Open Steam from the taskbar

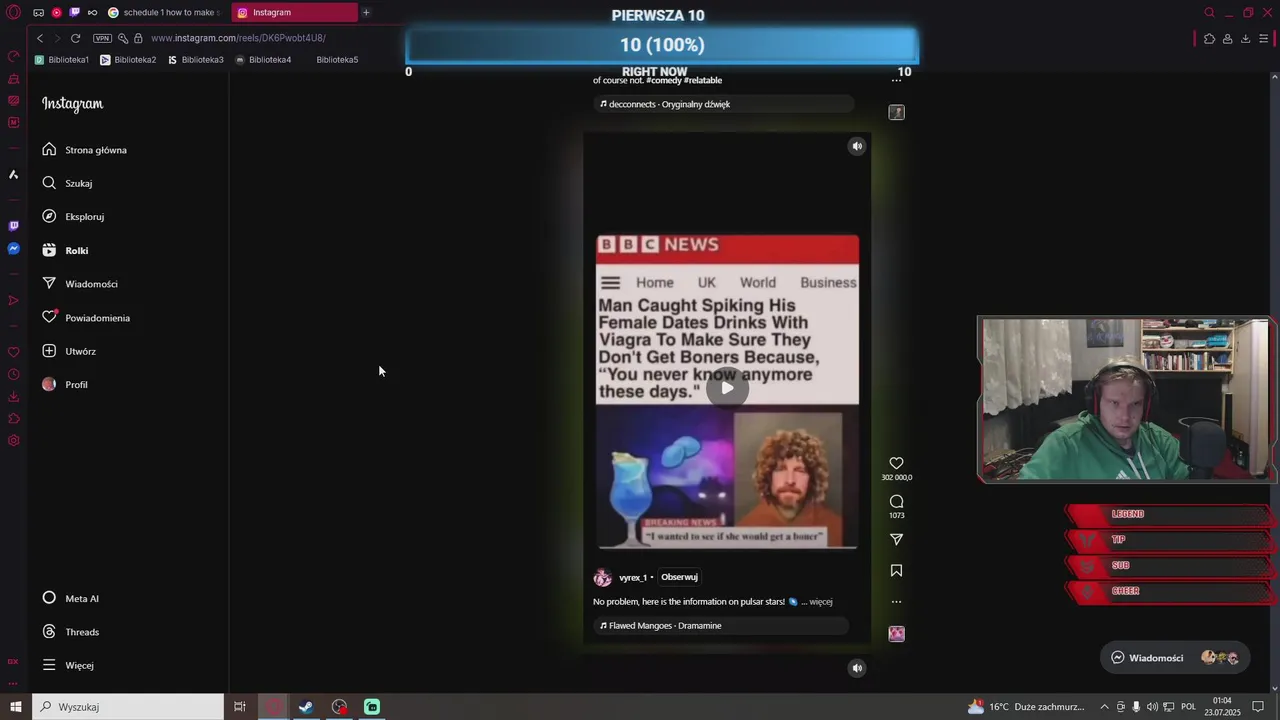[x=306, y=707]
